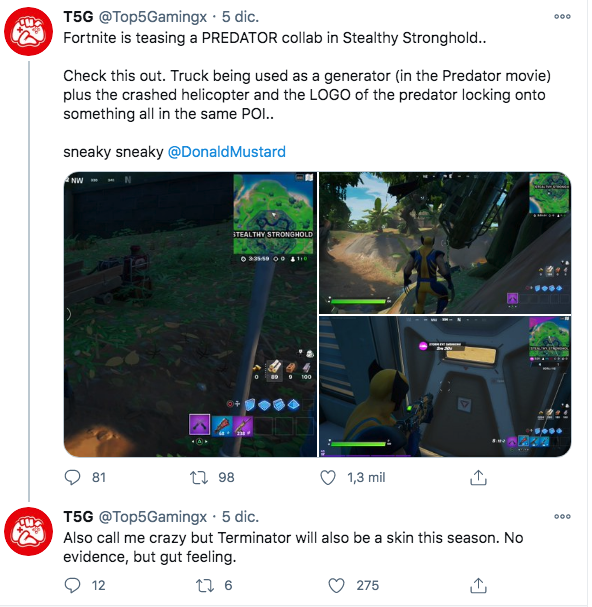Open more options on first tweet
Image resolution: width=592 pixels, height=607 pixels.
click(562, 17)
